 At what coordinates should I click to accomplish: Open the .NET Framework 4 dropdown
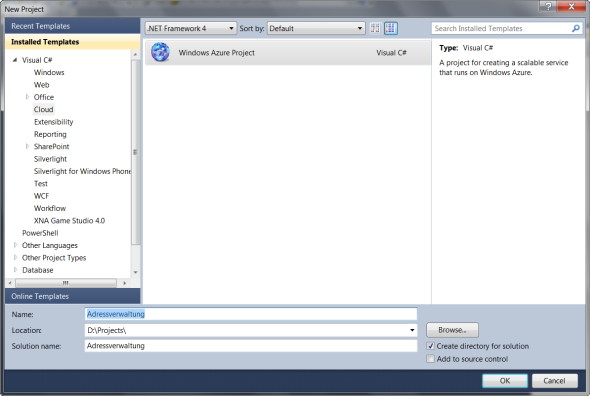[x=191, y=28]
